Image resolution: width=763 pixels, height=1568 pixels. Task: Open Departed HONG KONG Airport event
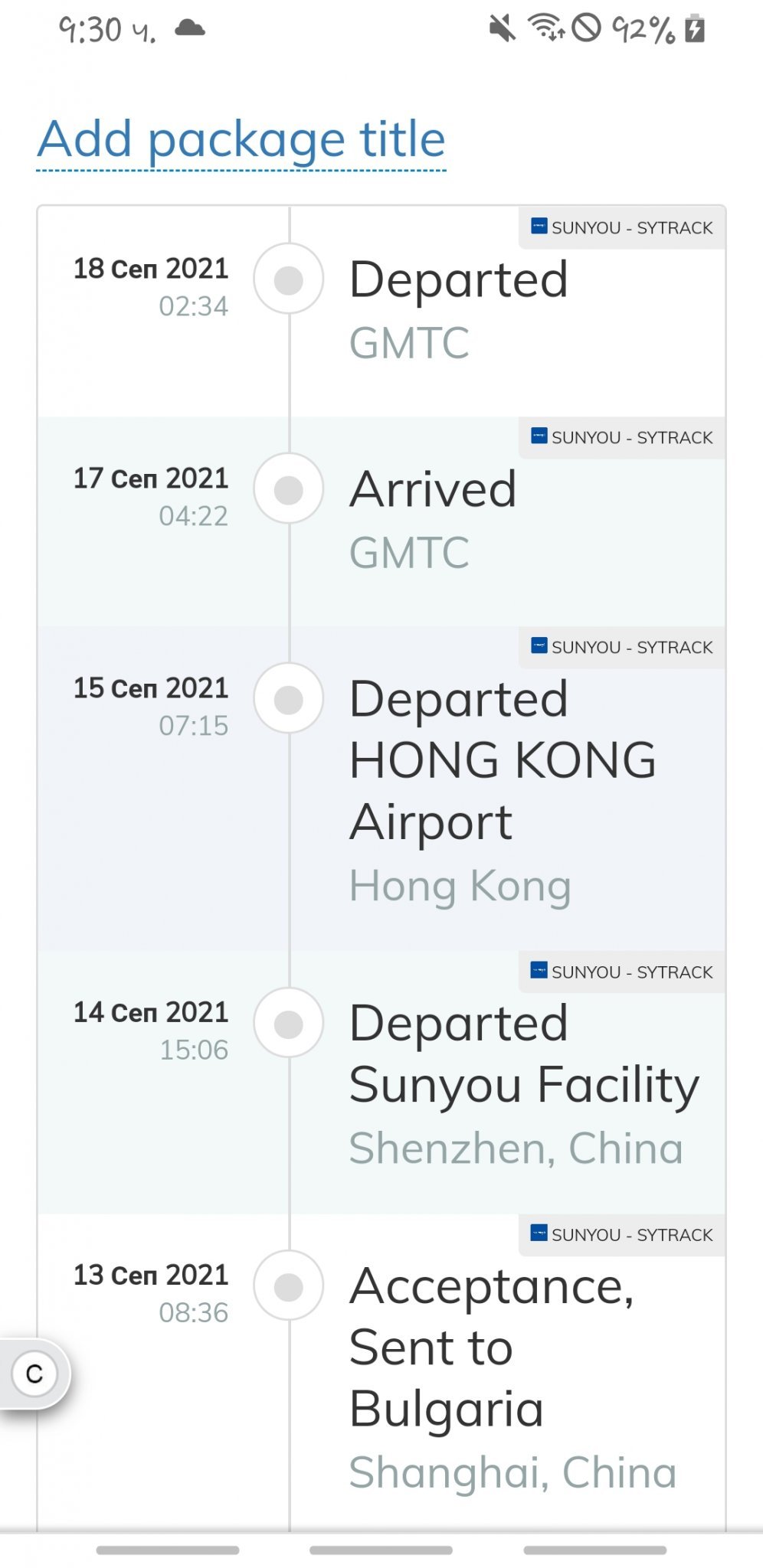click(x=502, y=759)
